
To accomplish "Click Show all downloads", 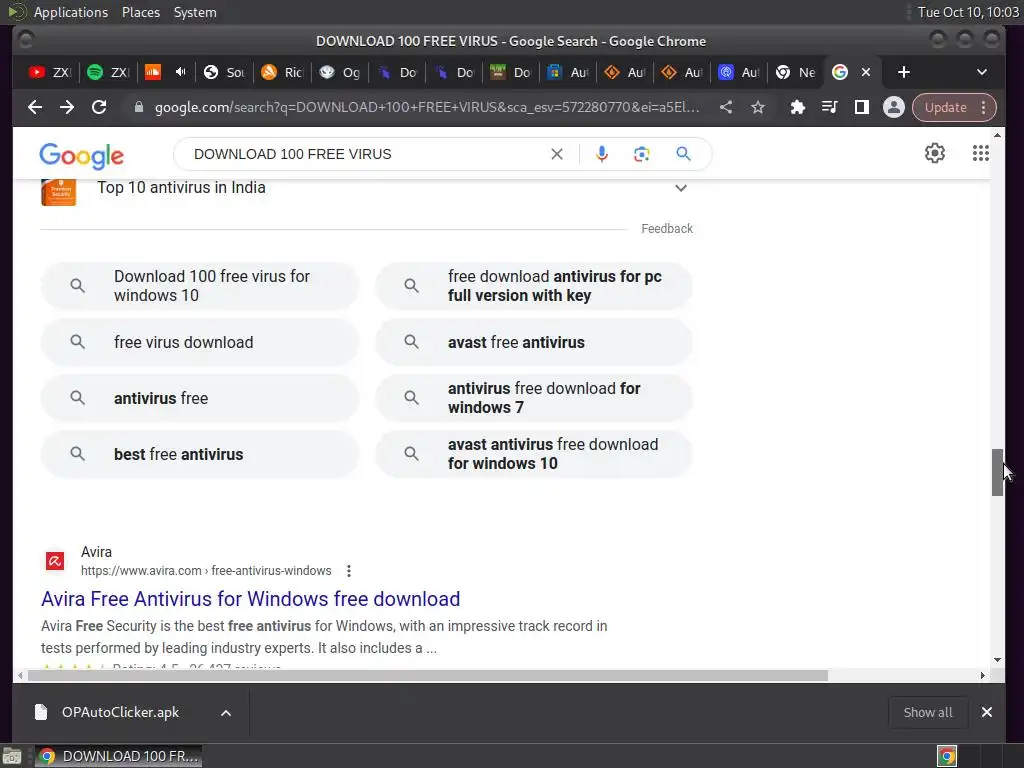I will [x=927, y=712].
